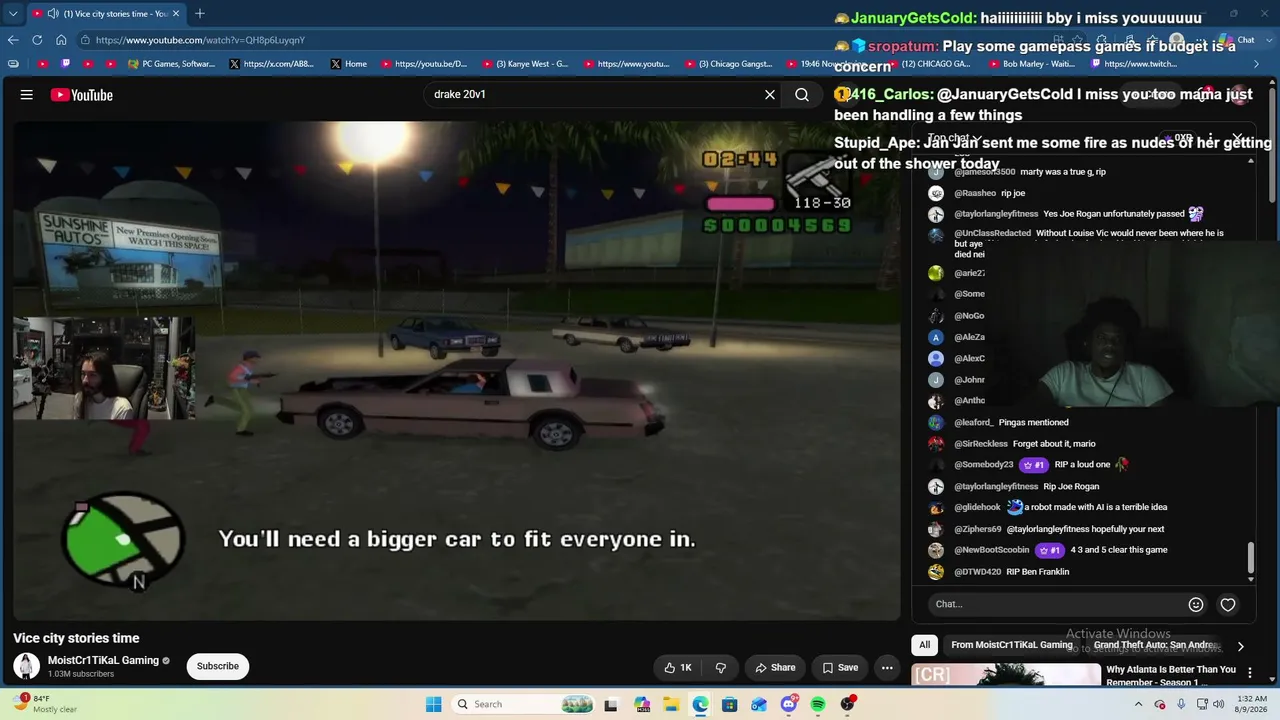Open Discord from the taskbar
The width and height of the screenshot is (1280, 720).
pyautogui.click(x=789, y=704)
